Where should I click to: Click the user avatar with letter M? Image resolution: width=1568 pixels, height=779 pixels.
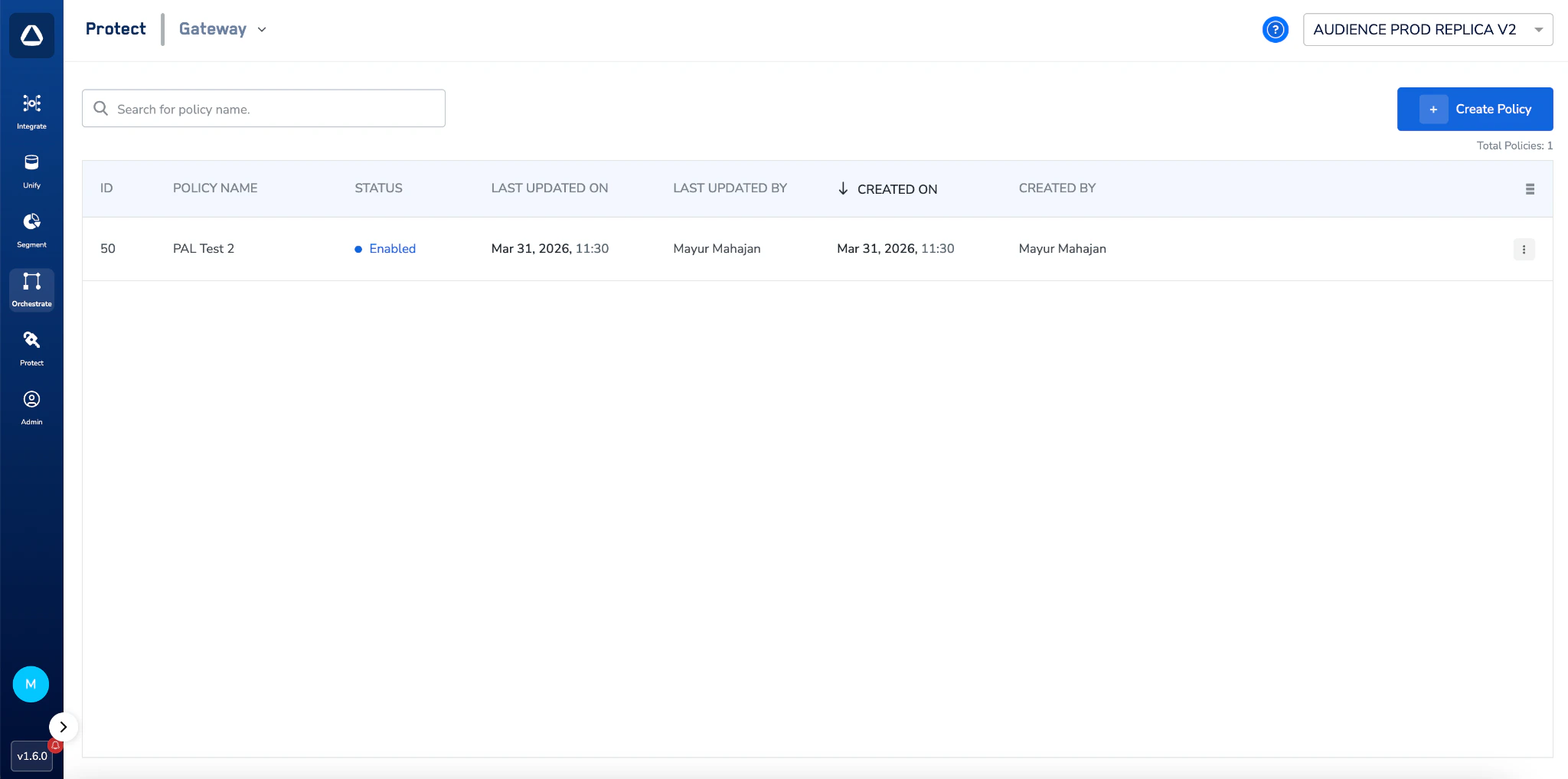[31, 684]
